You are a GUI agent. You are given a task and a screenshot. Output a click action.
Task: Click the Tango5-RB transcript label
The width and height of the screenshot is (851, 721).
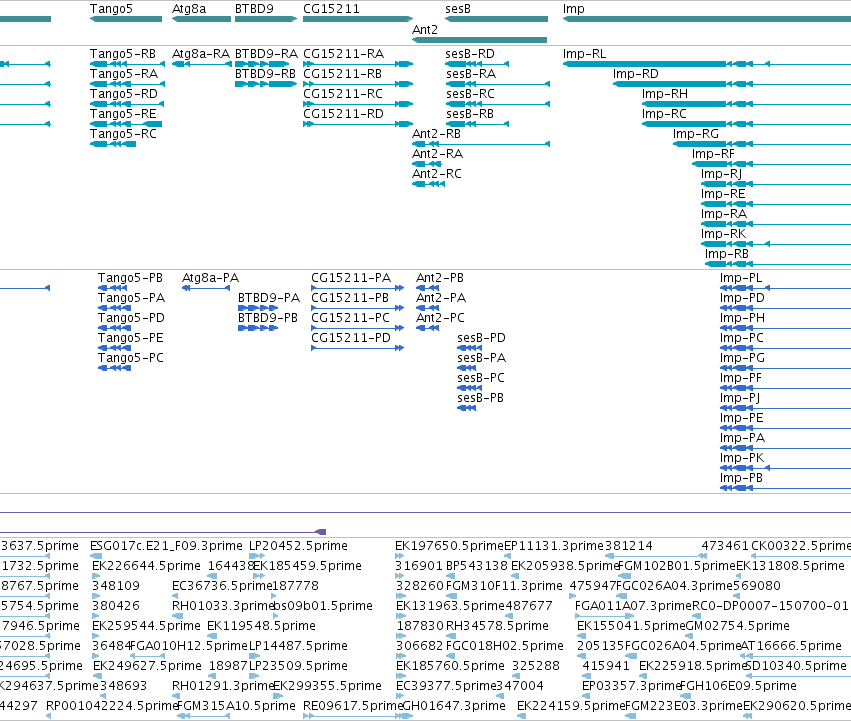pos(123,54)
